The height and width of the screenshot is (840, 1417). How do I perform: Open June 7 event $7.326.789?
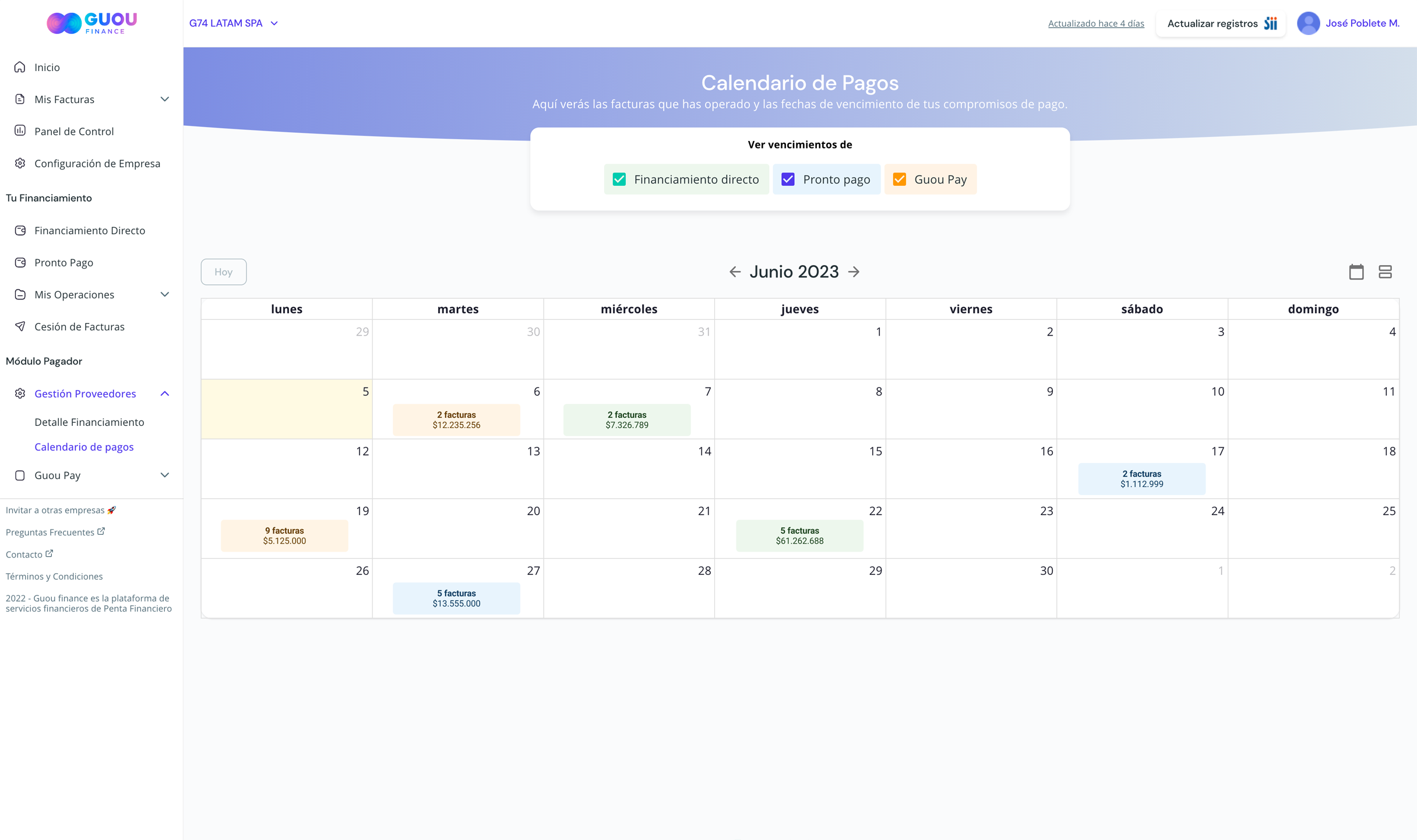627,419
